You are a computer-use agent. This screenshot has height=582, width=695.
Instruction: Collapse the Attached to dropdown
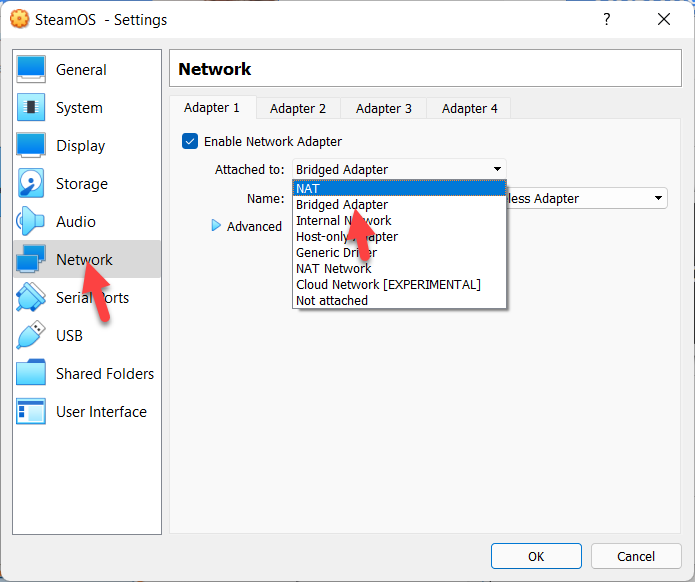pyautogui.click(x=497, y=170)
